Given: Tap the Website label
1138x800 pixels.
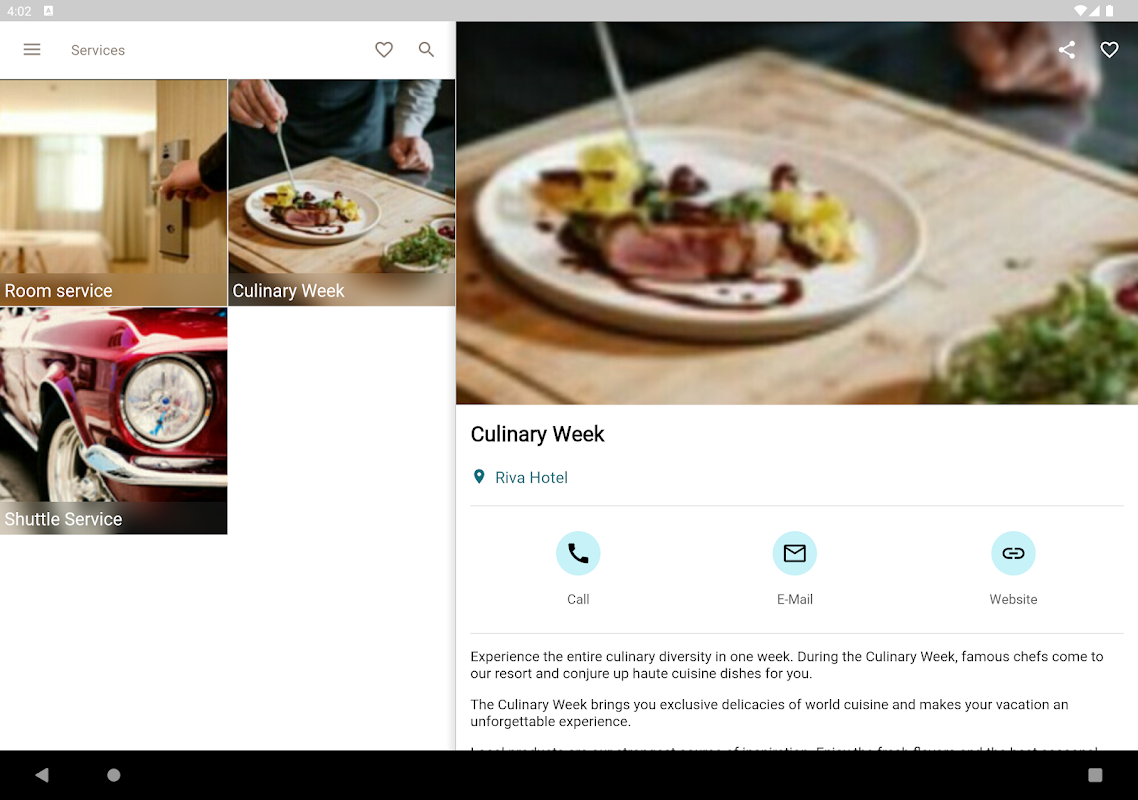Looking at the screenshot, I should [1013, 600].
